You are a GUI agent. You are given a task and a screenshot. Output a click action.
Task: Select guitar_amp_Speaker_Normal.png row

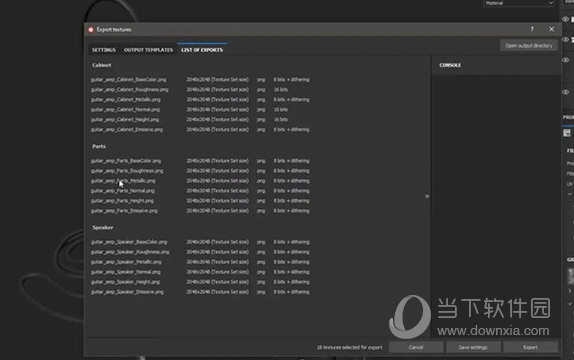[200, 272]
